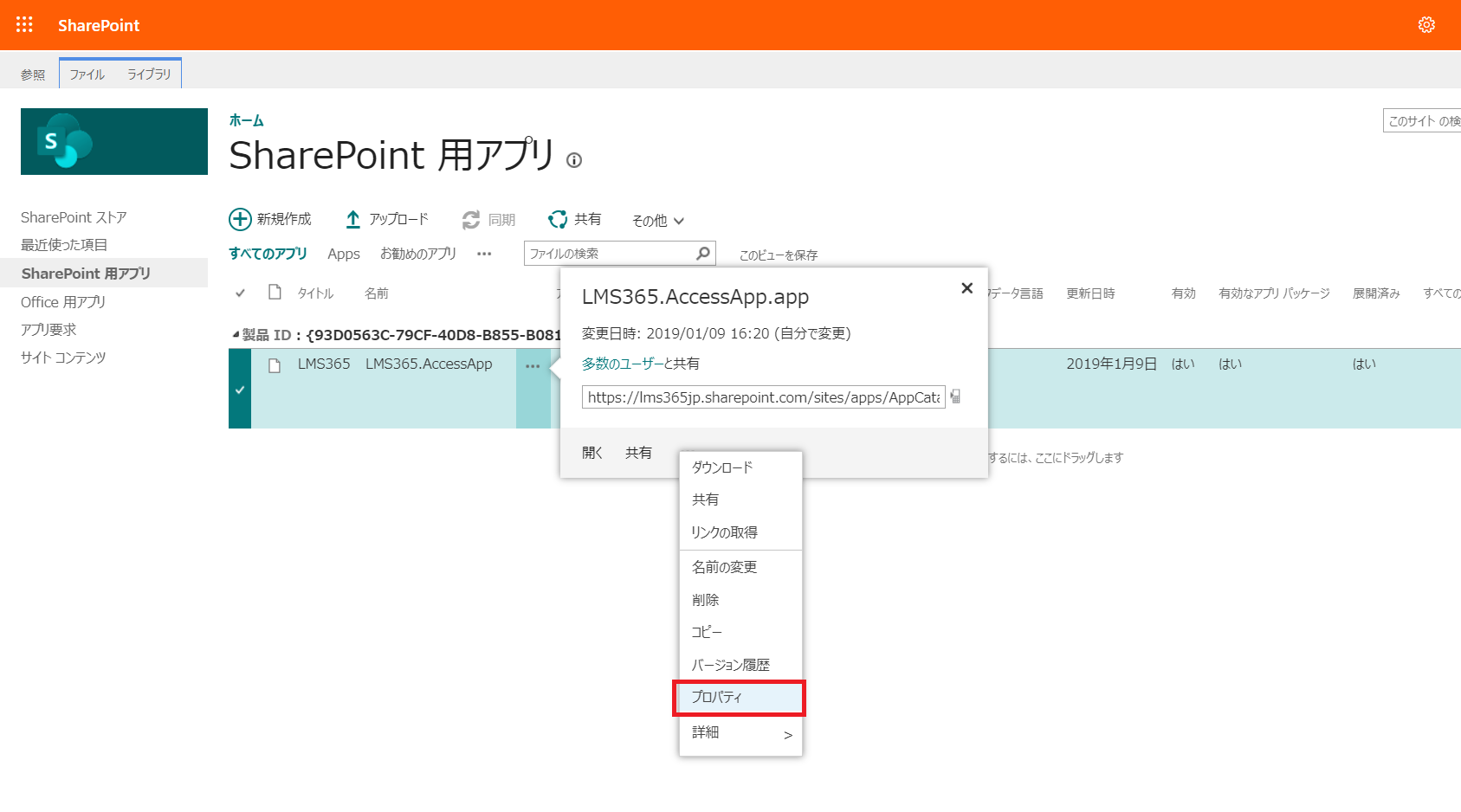Click the SharePoint header title

tap(99, 25)
